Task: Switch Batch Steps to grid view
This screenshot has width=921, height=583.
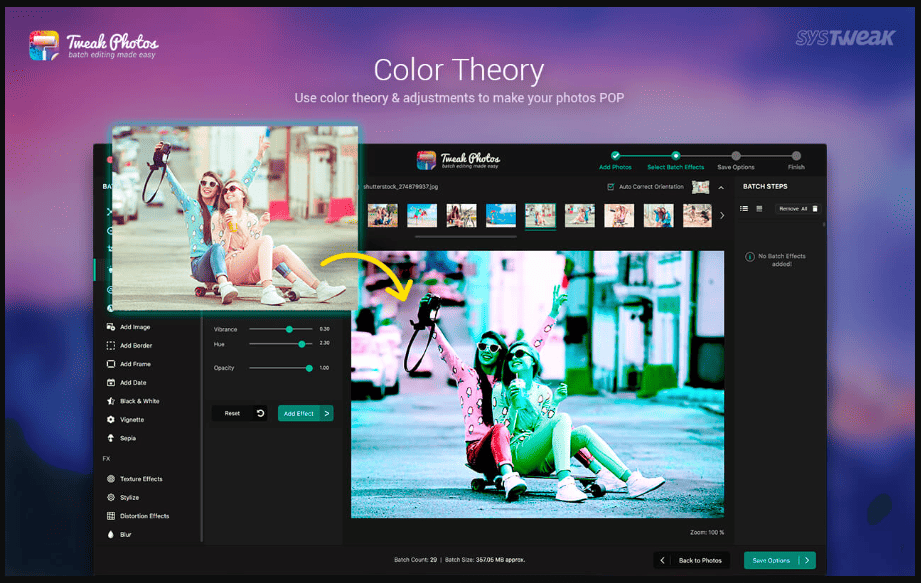Action: pos(759,208)
